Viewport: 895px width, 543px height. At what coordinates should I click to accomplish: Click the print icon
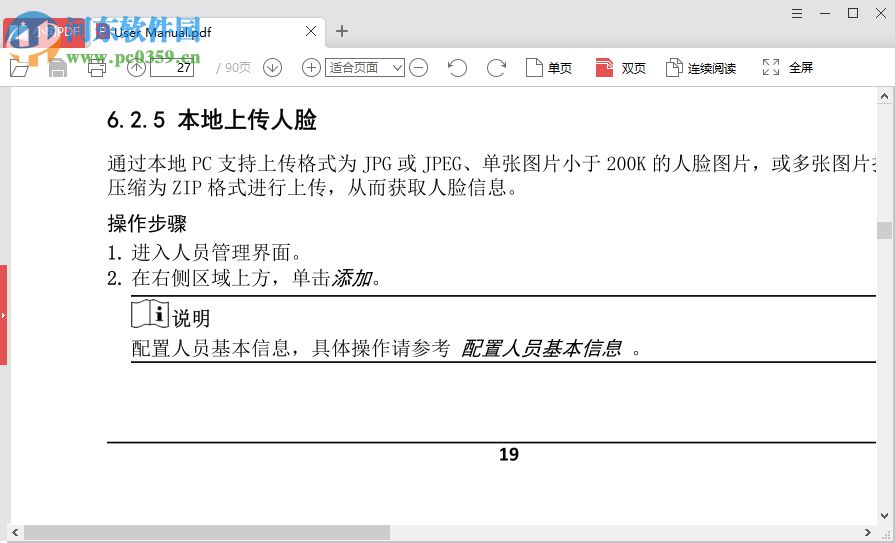(x=96, y=68)
